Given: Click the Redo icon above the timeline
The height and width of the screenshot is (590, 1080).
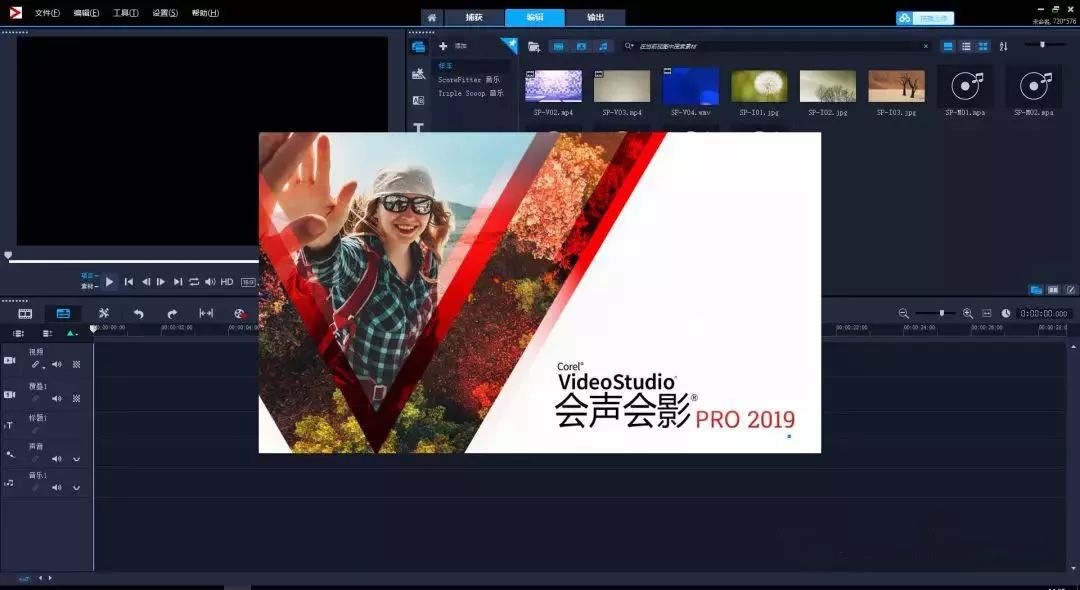Looking at the screenshot, I should click(x=173, y=313).
